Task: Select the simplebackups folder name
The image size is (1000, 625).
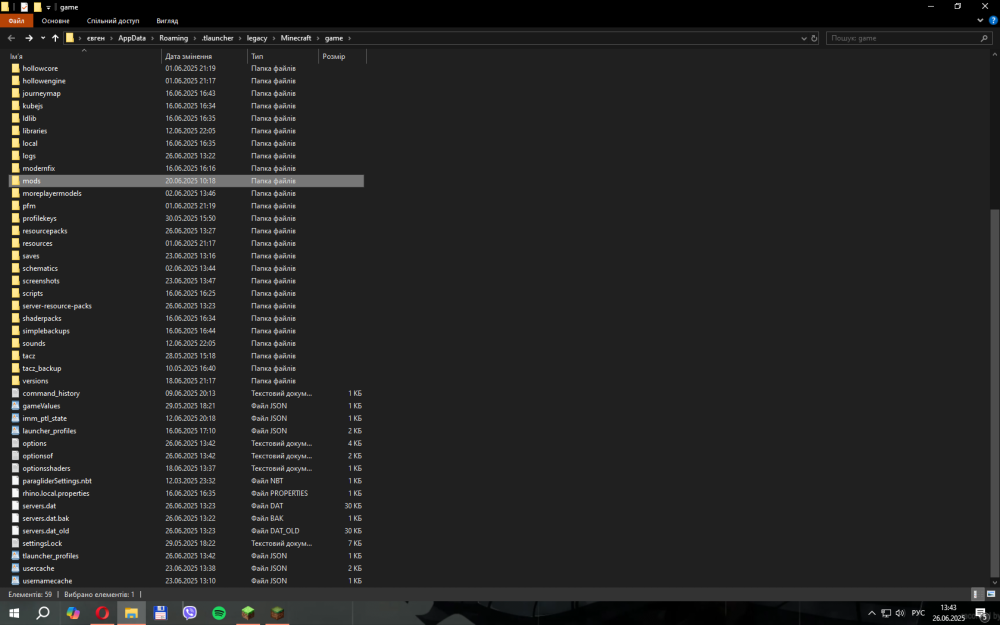Action: 46,331
